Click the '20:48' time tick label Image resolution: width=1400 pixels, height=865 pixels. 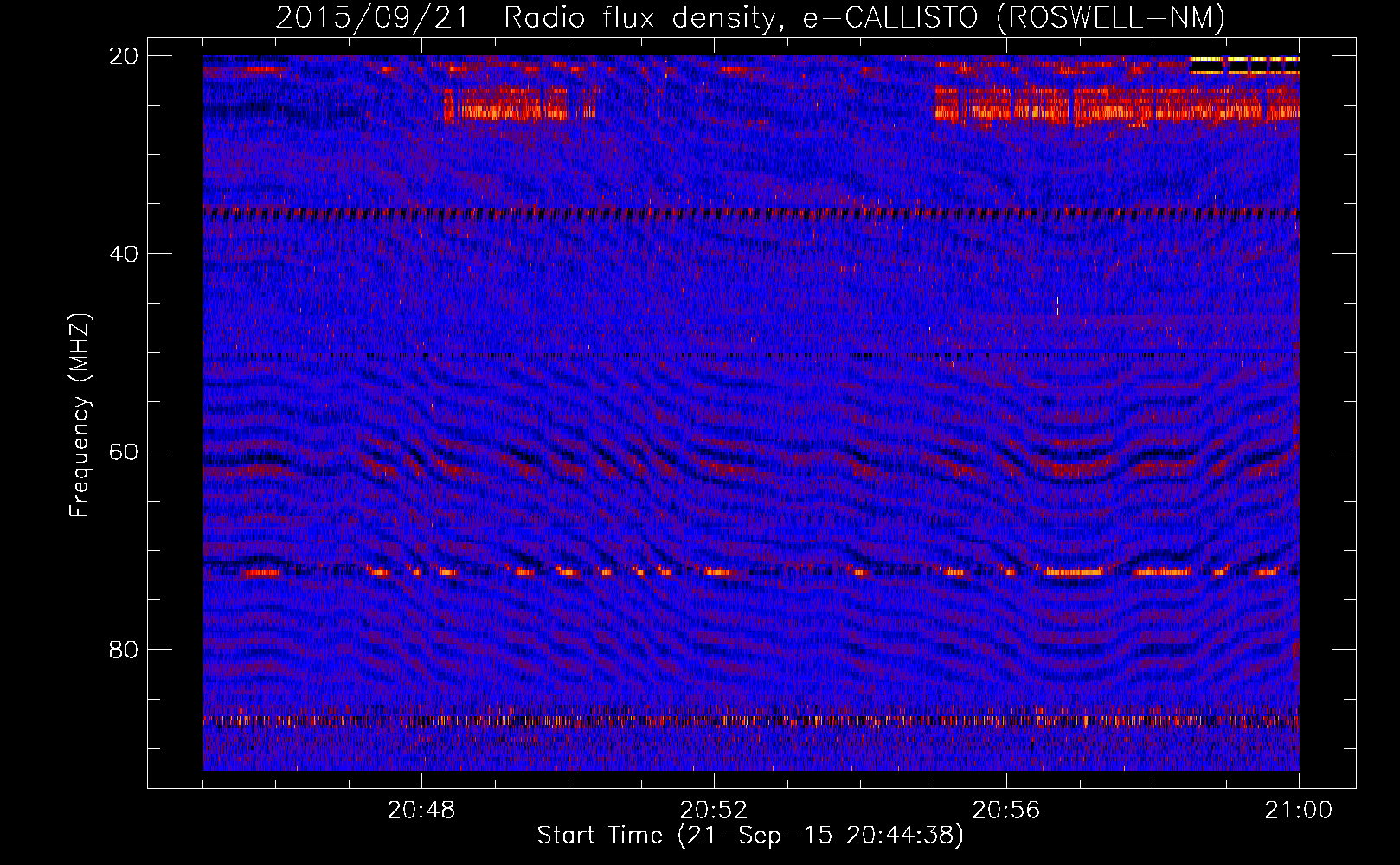tap(421, 810)
